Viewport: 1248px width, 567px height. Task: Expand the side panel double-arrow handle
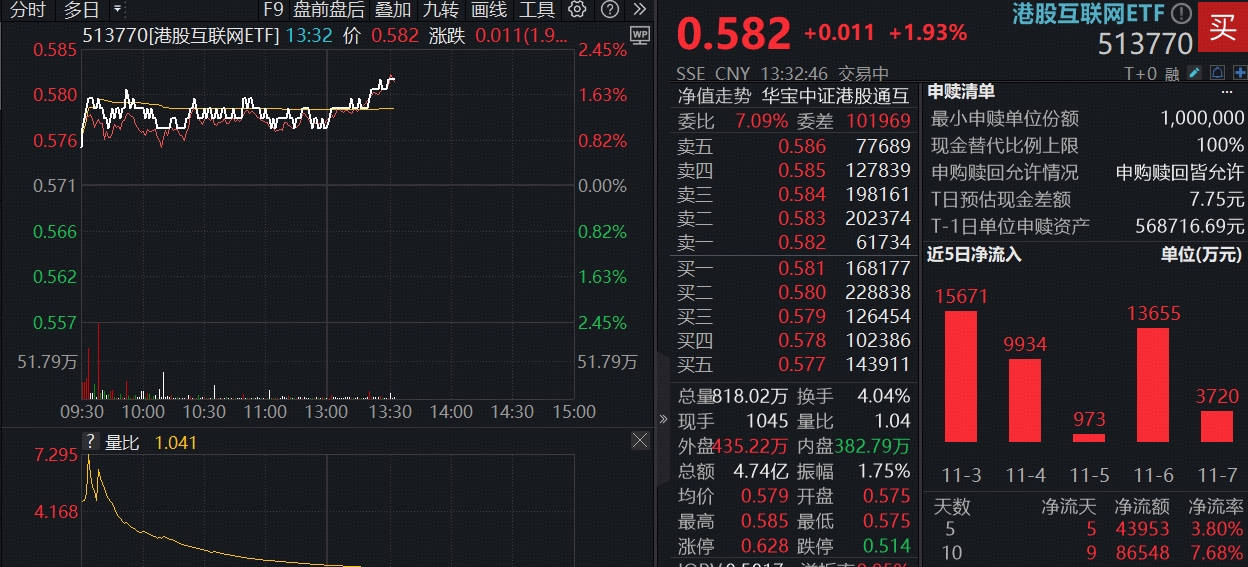click(662, 419)
